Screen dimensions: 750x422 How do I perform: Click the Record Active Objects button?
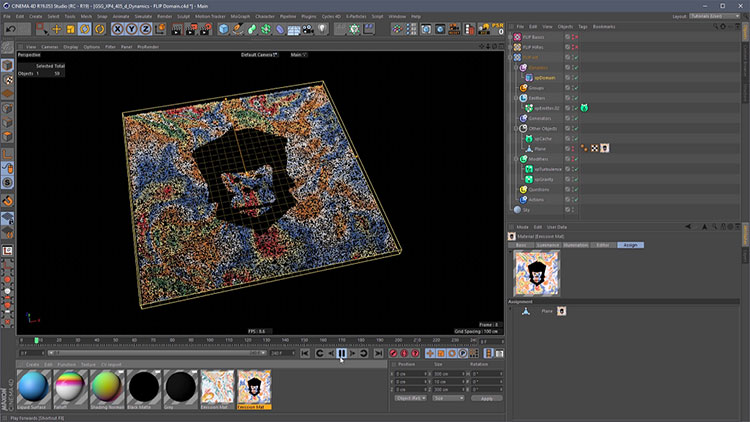click(393, 353)
